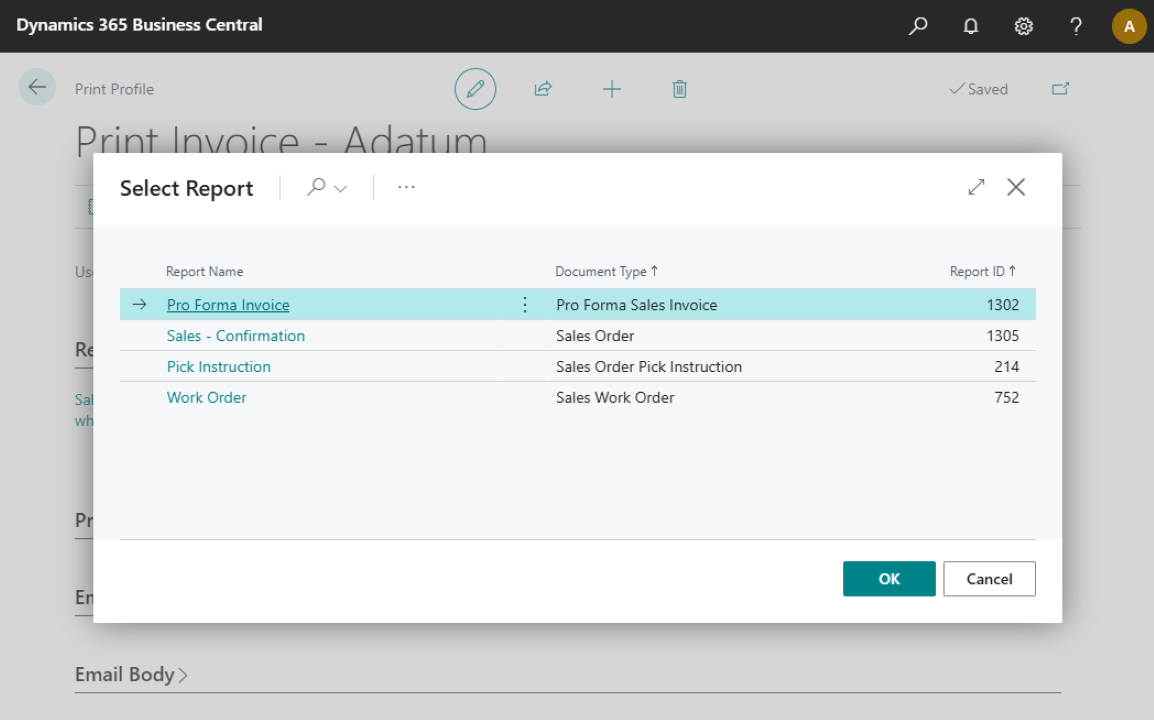This screenshot has width=1154, height=720.
Task: Sort by Report ID column header
Action: tap(983, 272)
